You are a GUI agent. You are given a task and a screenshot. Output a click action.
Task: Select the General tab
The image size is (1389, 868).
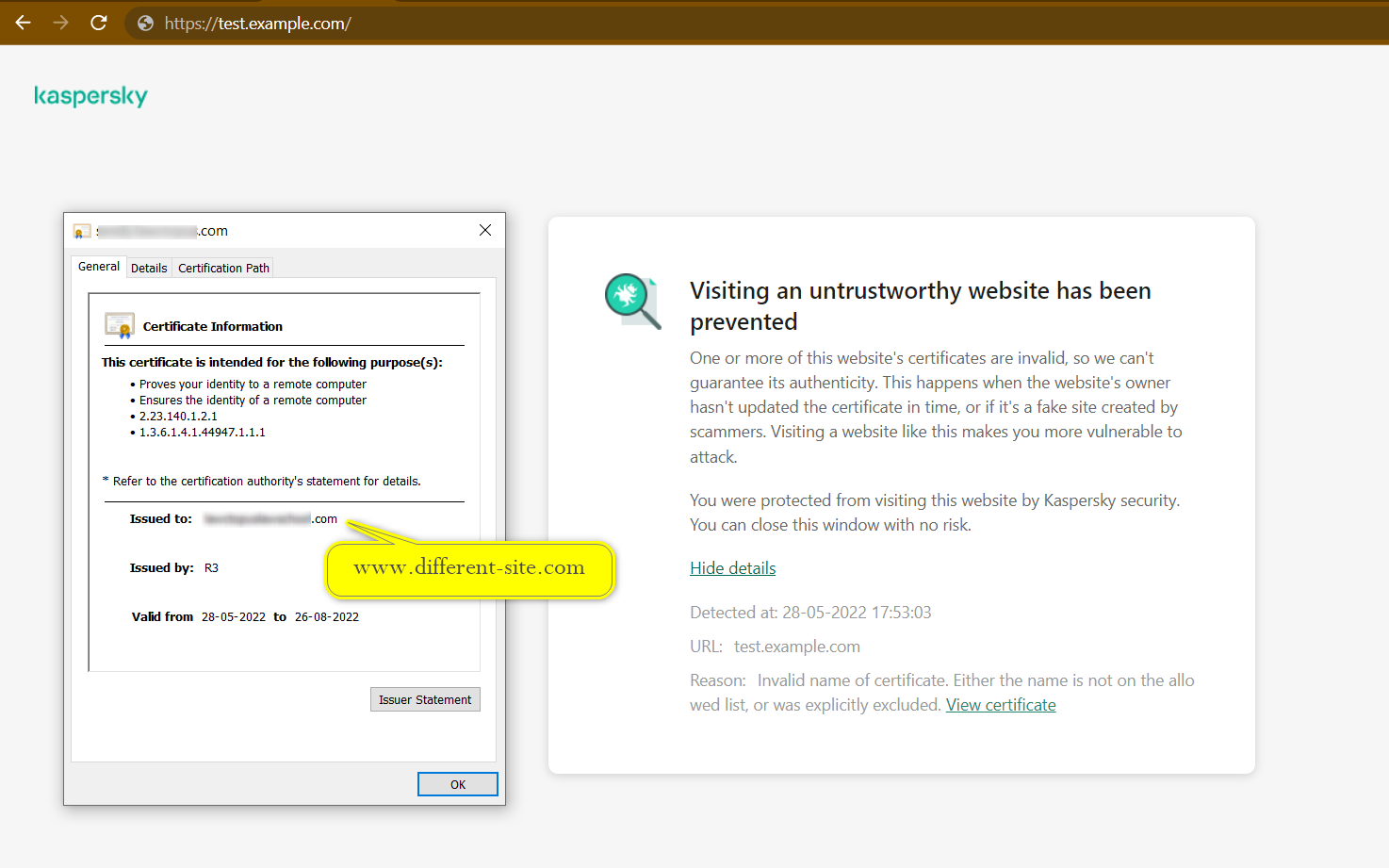99,267
